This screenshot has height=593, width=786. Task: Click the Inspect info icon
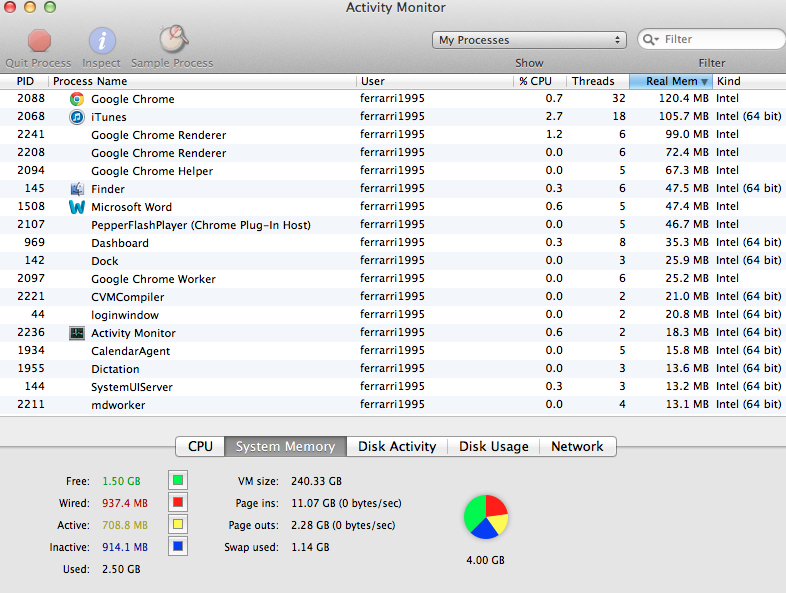click(x=102, y=41)
